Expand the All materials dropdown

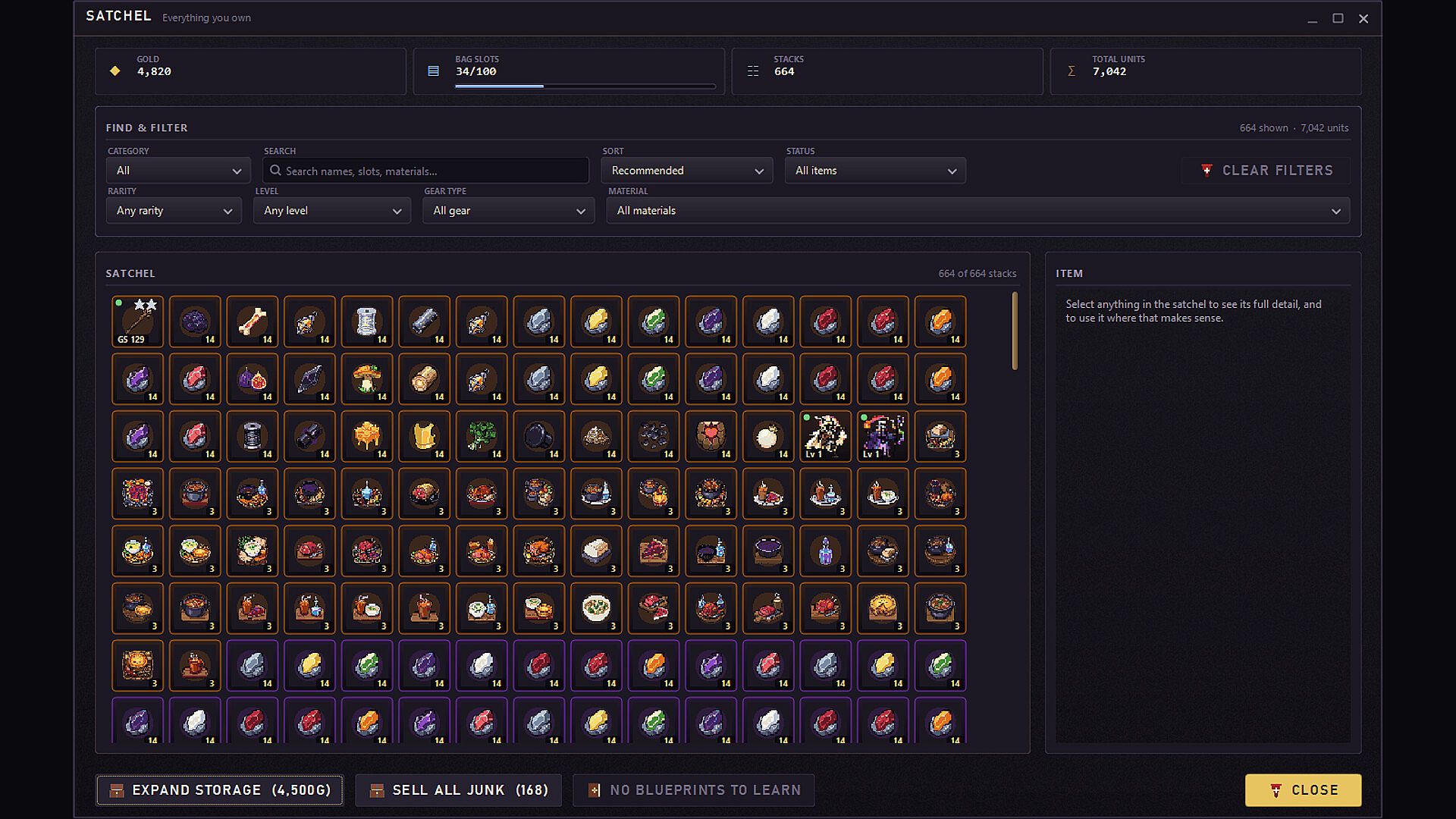tap(978, 211)
